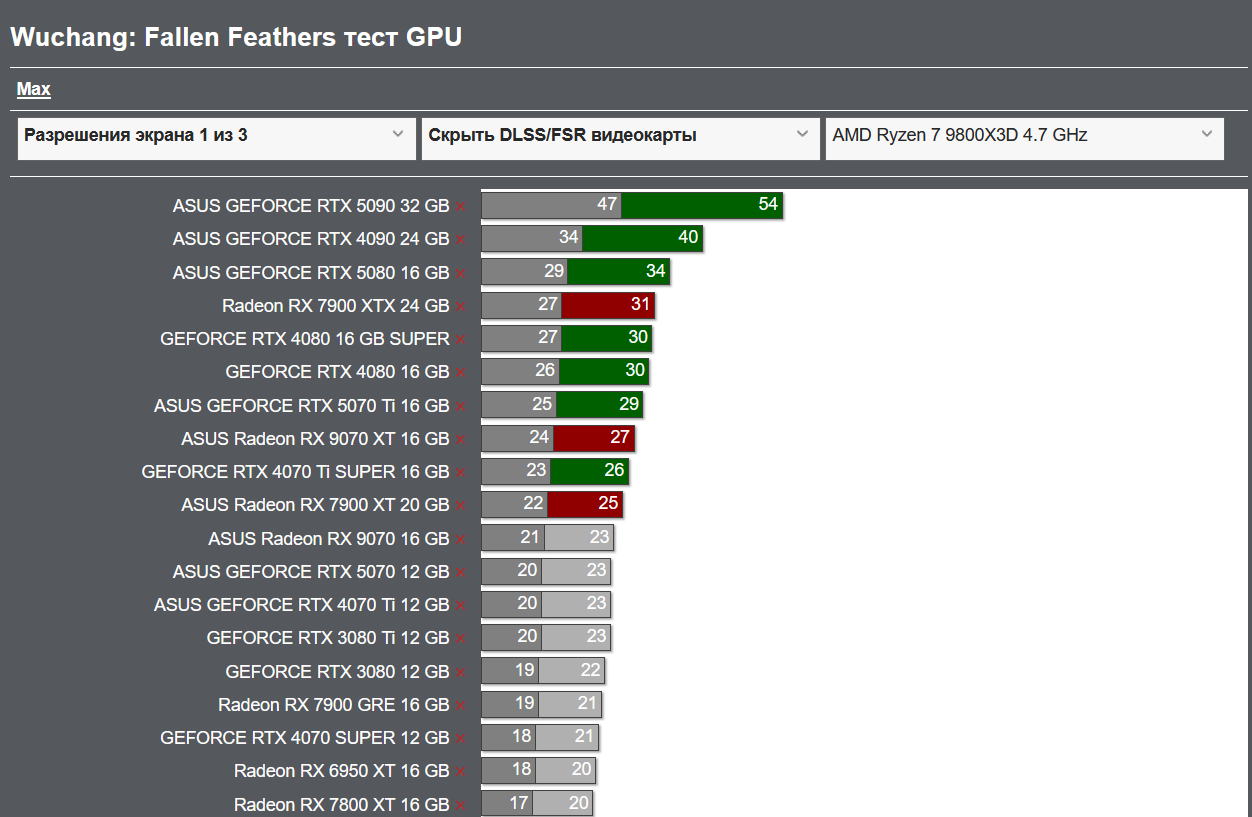Remove ASUS GEFORCE RTX 4090 24 GB row
Viewport: 1252px width, 817px height.
coord(460,239)
